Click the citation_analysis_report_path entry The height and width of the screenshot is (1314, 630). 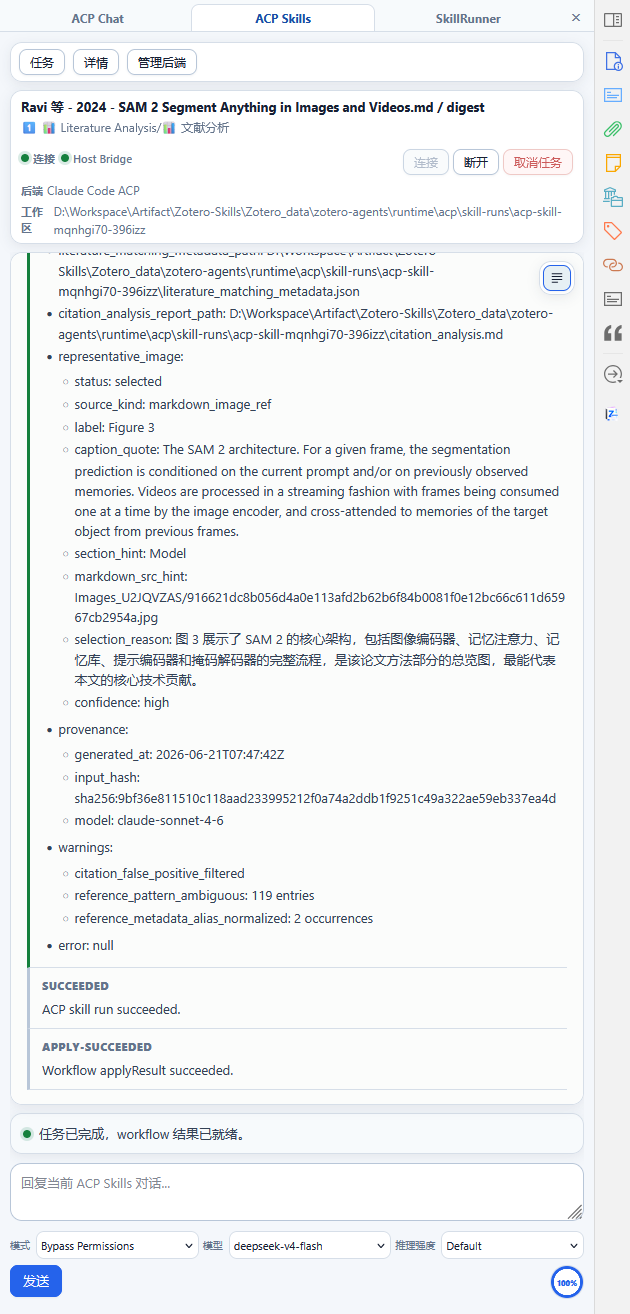point(305,324)
